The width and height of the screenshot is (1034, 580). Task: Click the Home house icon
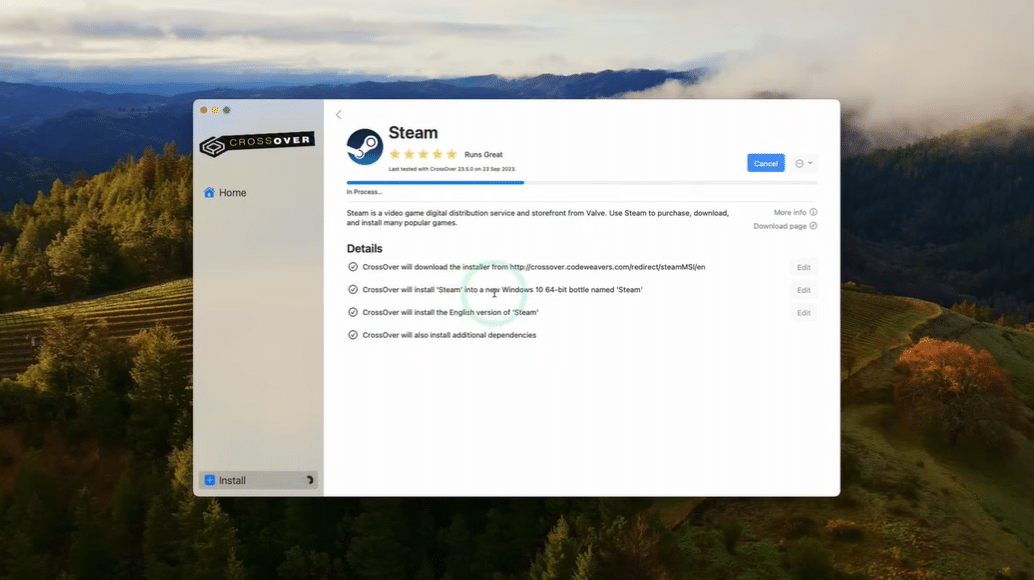click(209, 192)
